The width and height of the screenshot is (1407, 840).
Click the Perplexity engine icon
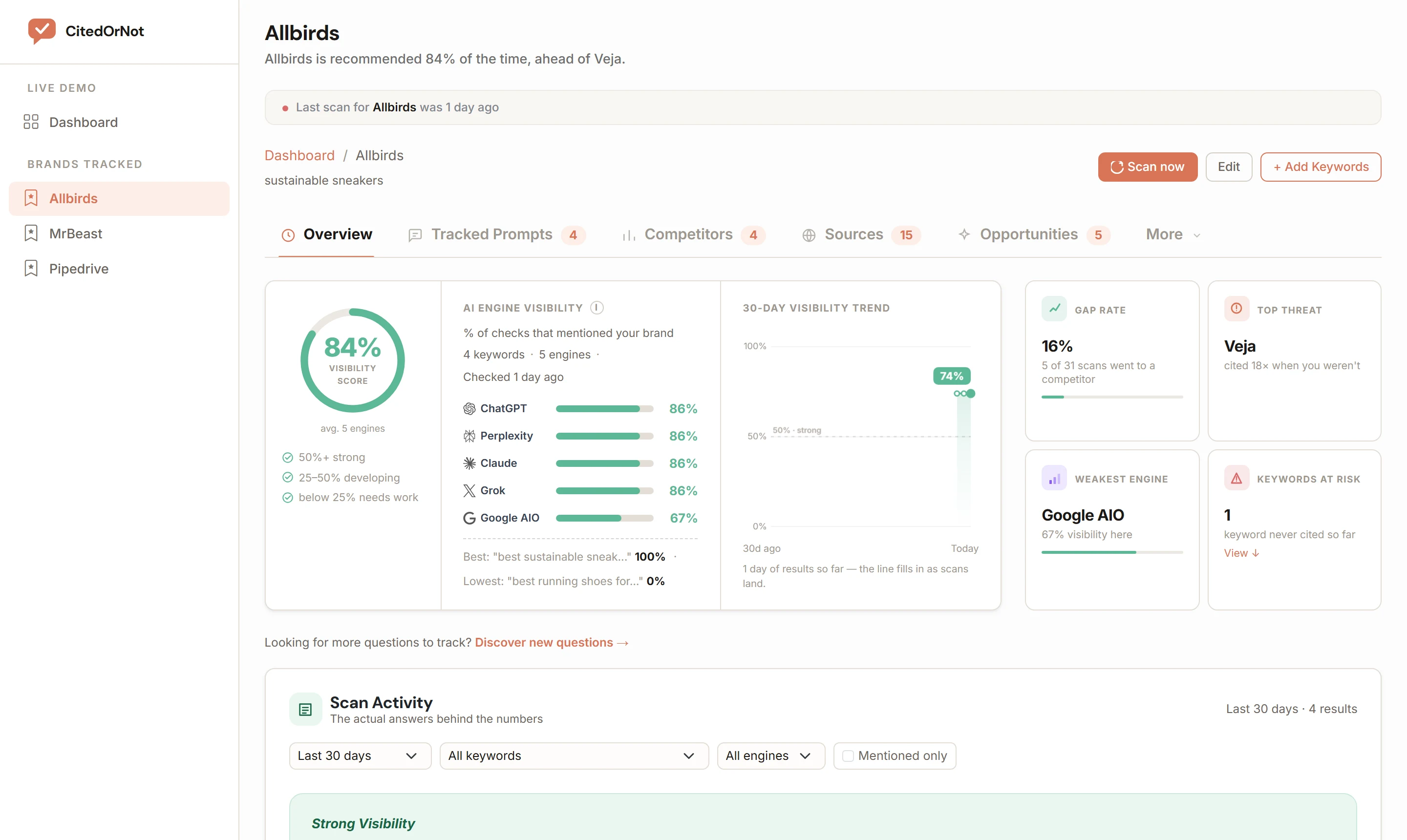[469, 436]
